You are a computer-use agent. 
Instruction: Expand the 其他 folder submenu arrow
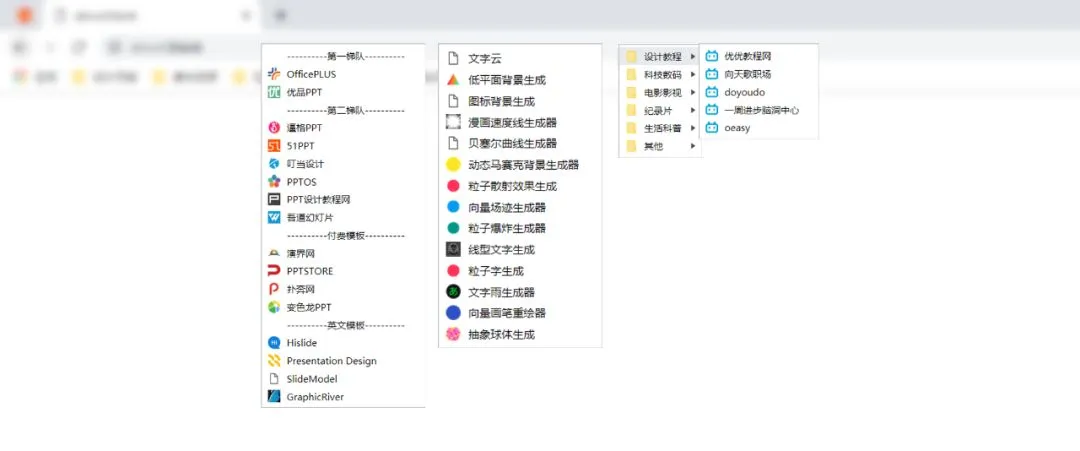coord(692,146)
